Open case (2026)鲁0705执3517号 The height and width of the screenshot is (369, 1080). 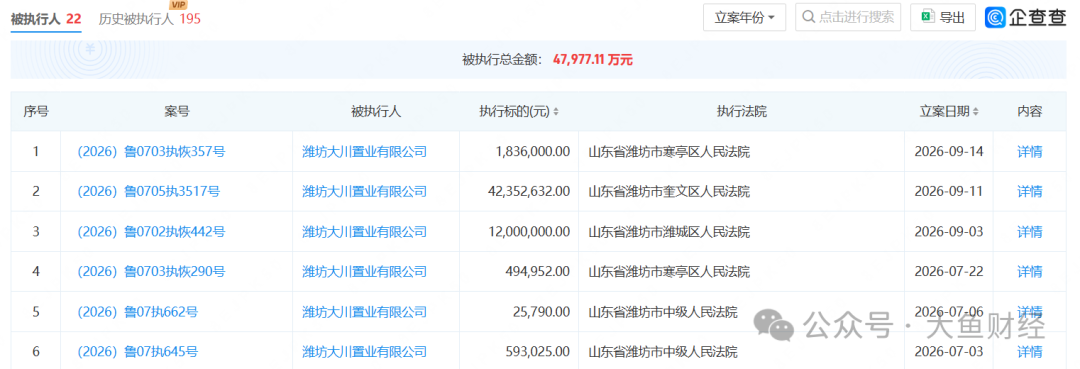click(149, 191)
